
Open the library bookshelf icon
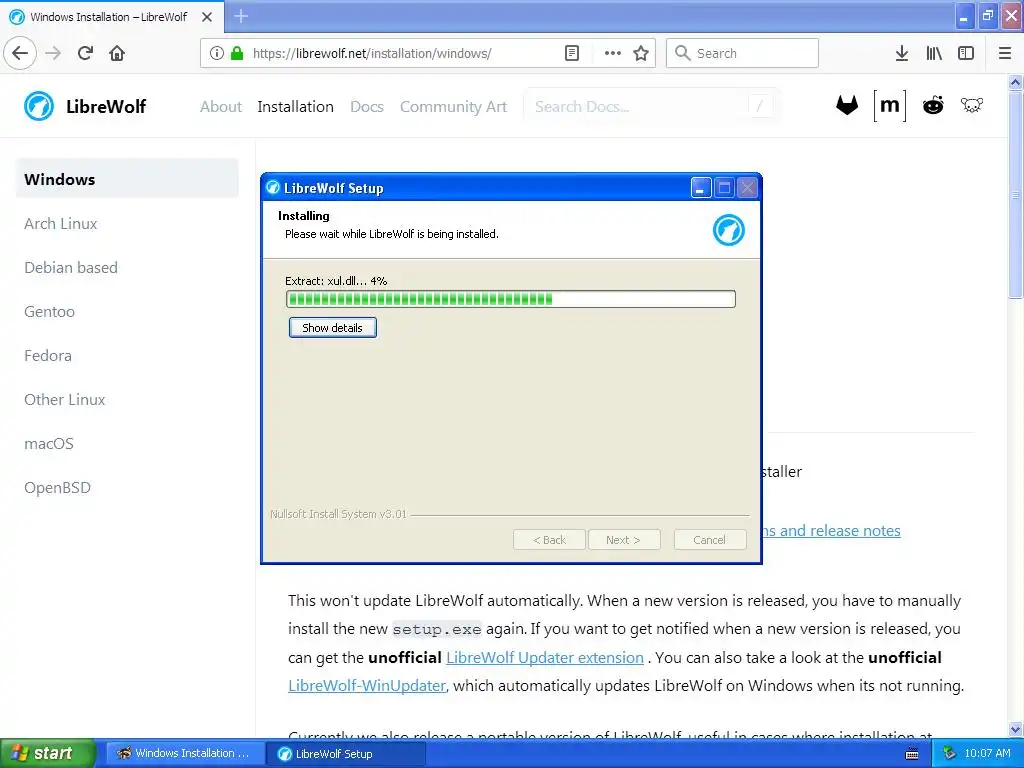pos(934,53)
